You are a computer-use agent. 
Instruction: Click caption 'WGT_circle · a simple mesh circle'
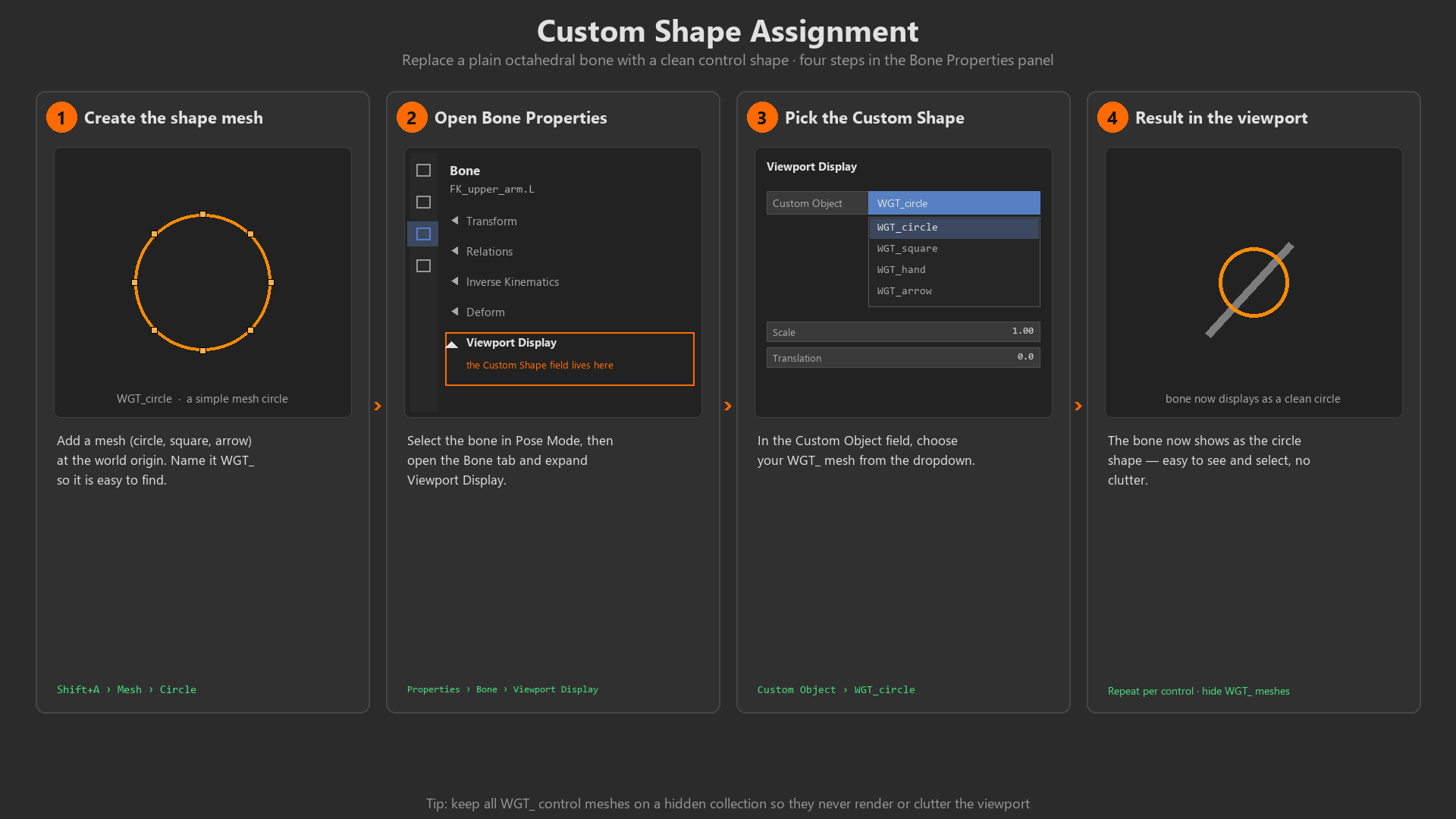tap(202, 399)
